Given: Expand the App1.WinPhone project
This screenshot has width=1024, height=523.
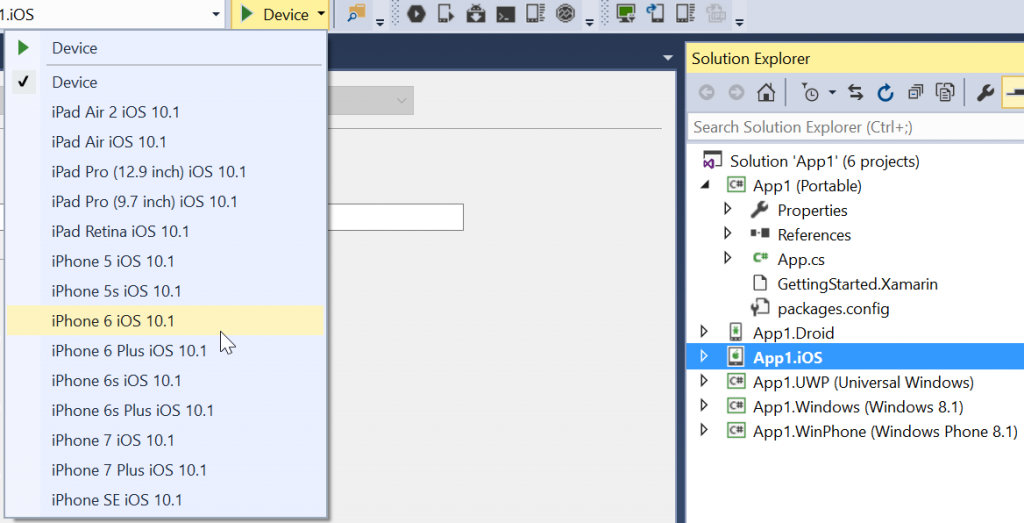Looking at the screenshot, I should click(704, 430).
